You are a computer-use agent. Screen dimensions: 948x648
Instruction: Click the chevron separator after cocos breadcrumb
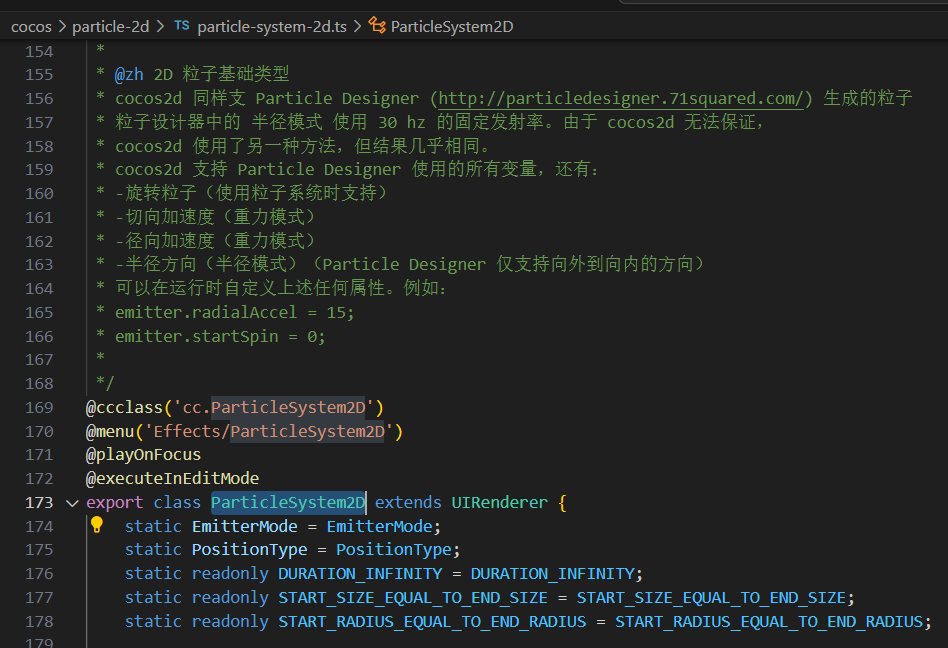pyautogui.click(x=62, y=26)
